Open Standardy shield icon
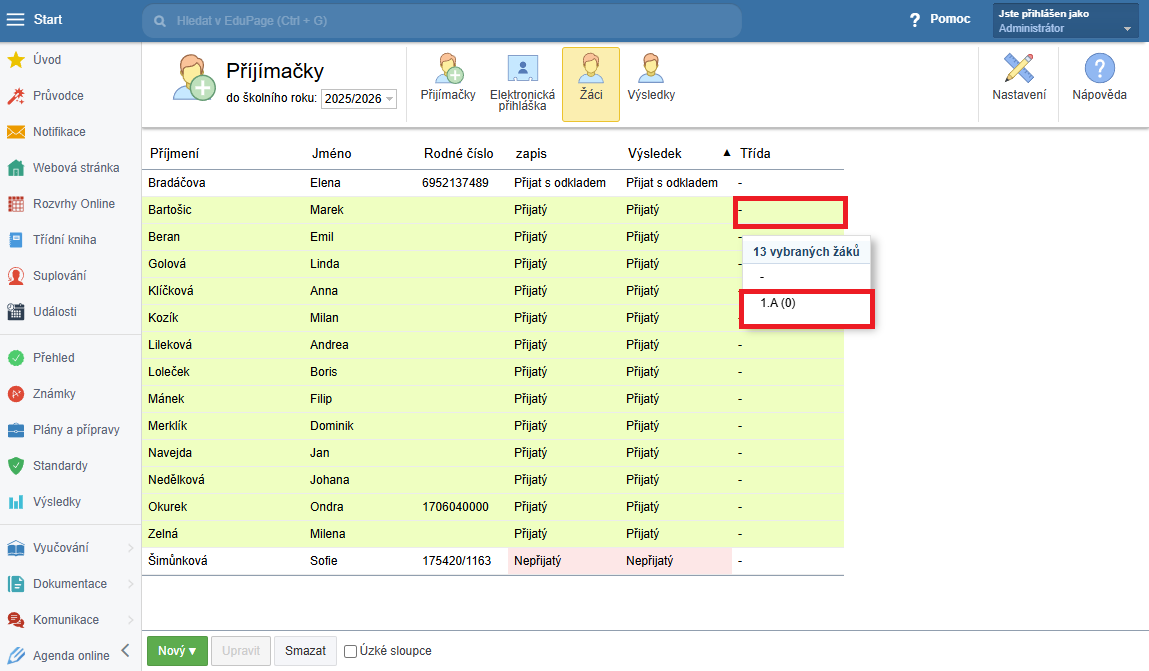1149x671 pixels. (x=15, y=465)
